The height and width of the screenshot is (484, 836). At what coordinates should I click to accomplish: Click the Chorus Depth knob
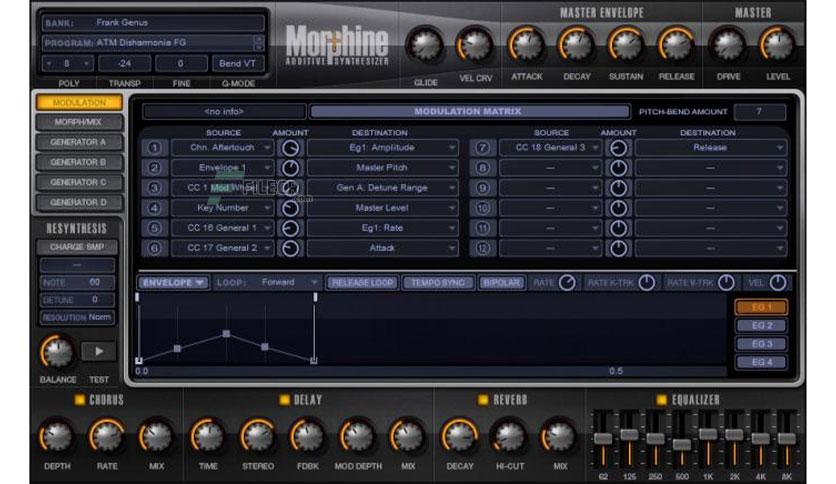(x=57, y=437)
